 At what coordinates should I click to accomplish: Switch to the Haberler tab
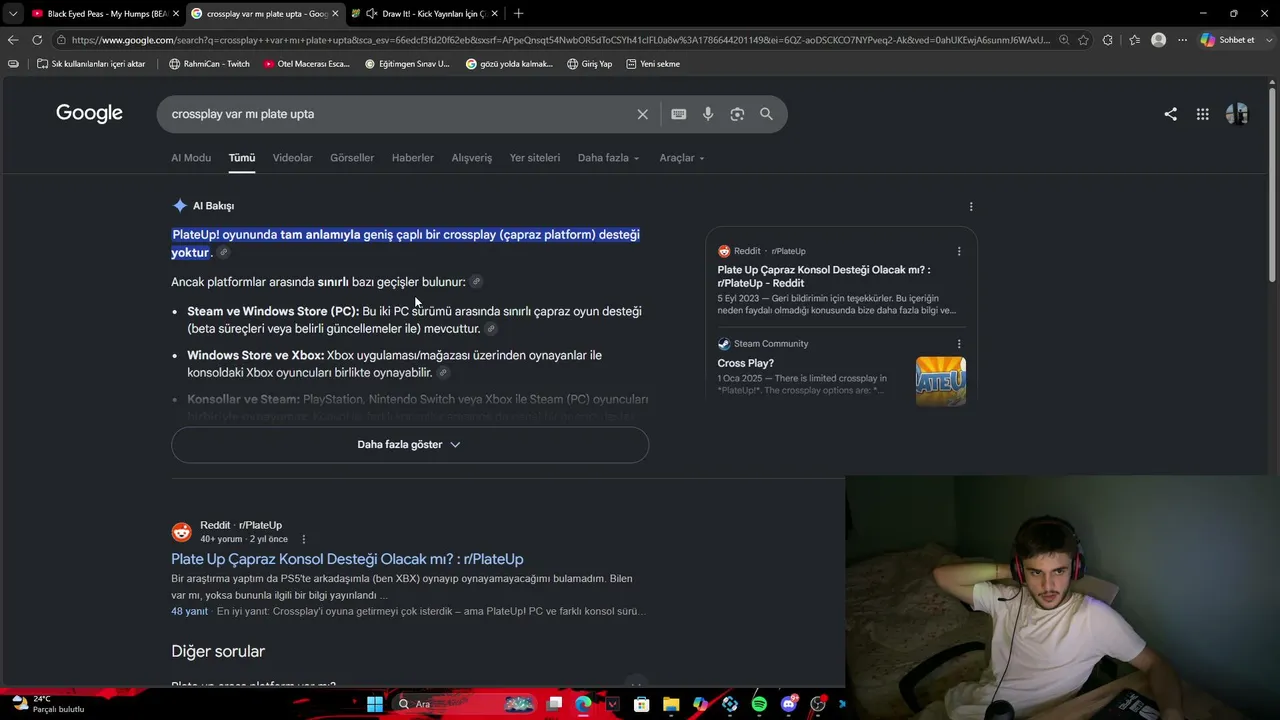click(x=413, y=158)
